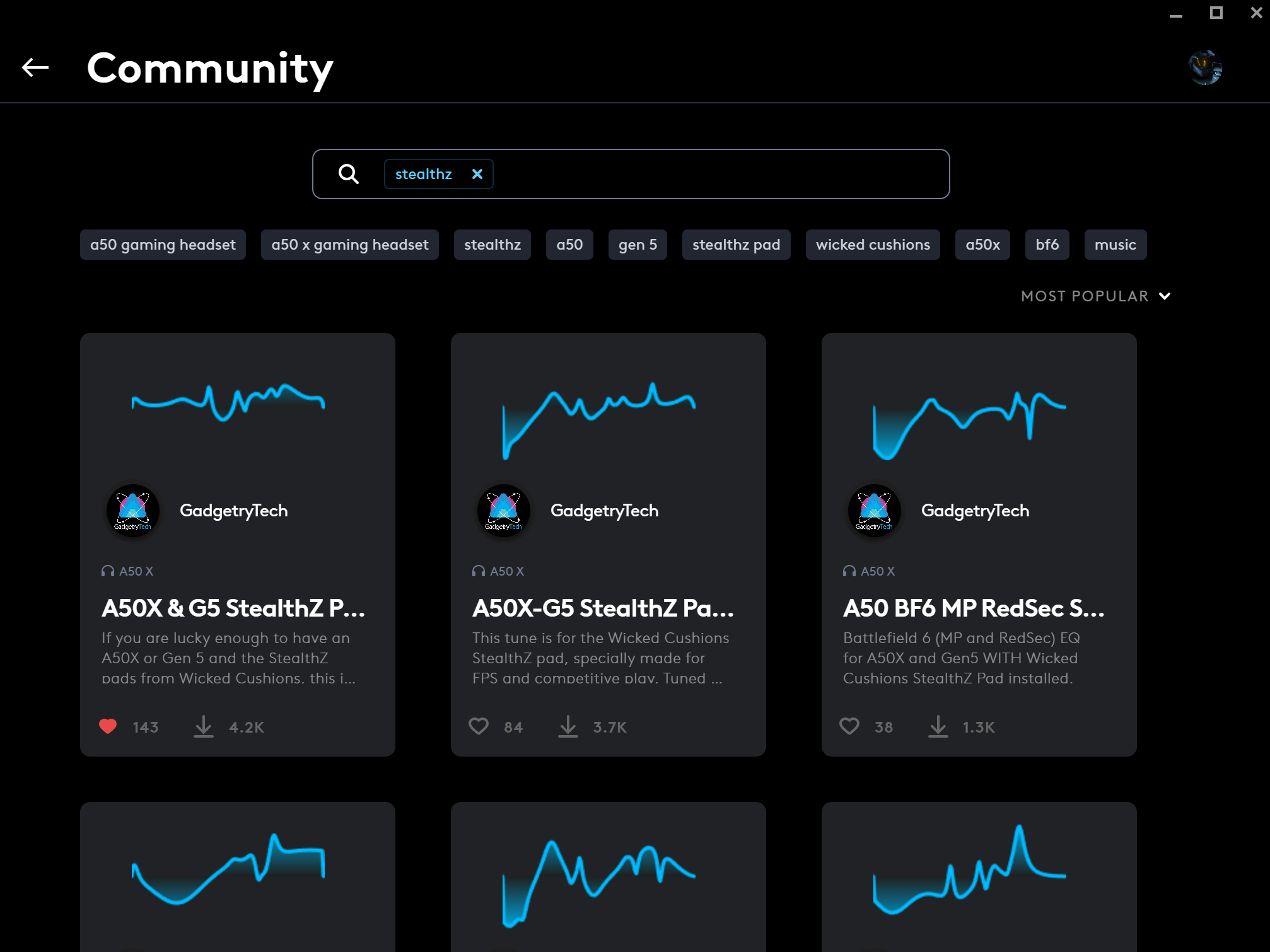Filter by music tag

[1116, 245]
